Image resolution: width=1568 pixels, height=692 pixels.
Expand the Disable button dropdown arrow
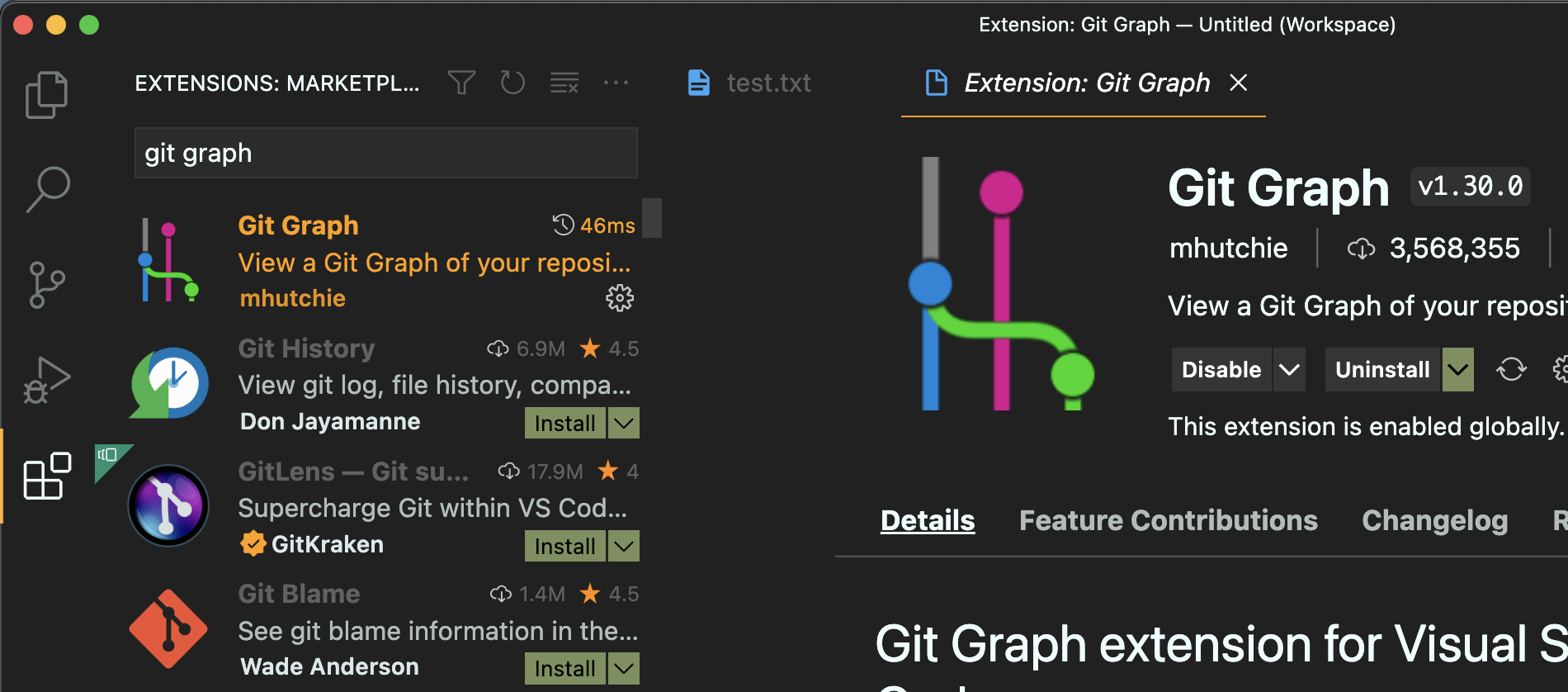1289,369
